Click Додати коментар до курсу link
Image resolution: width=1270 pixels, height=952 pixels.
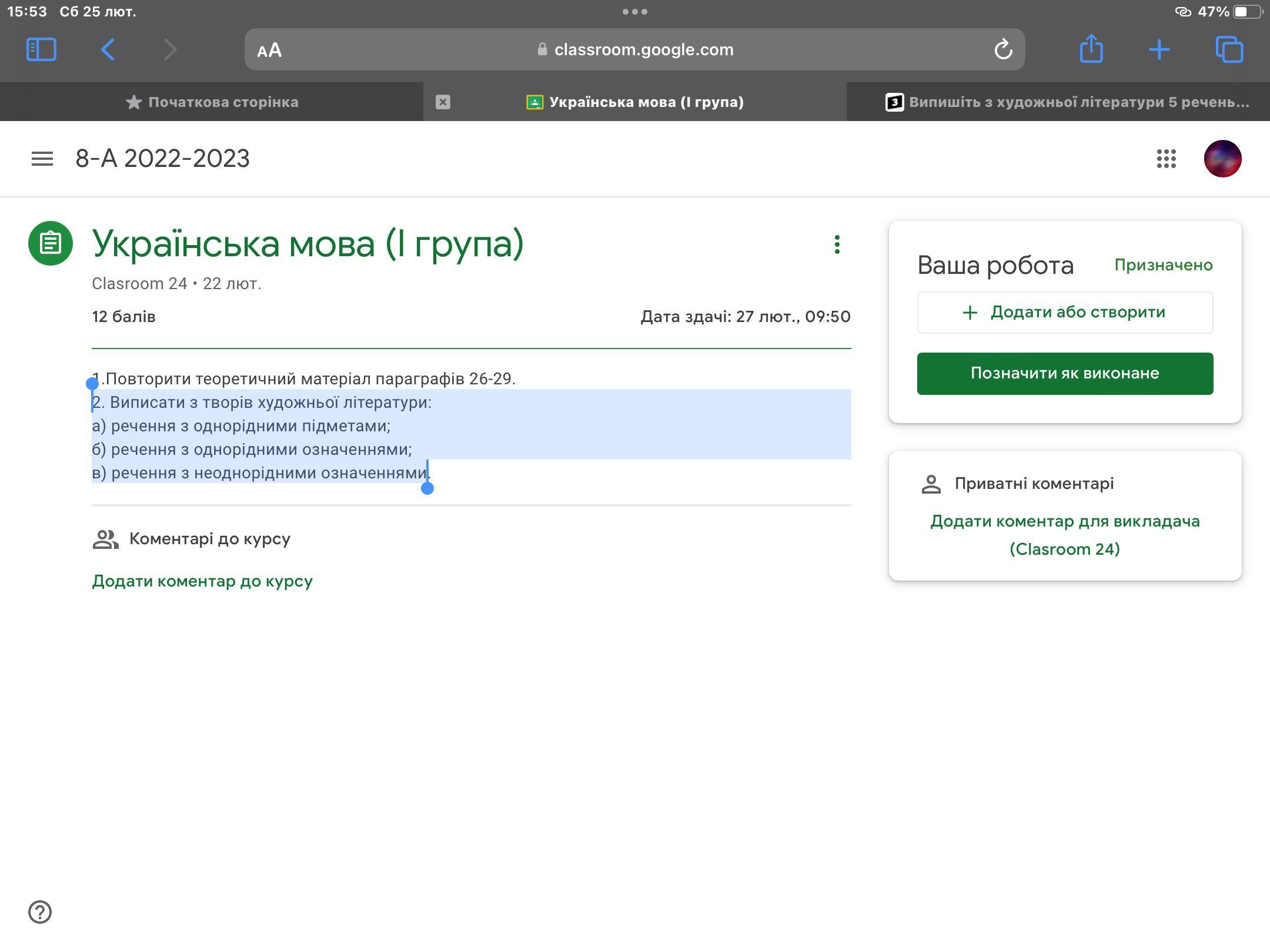pos(202,581)
